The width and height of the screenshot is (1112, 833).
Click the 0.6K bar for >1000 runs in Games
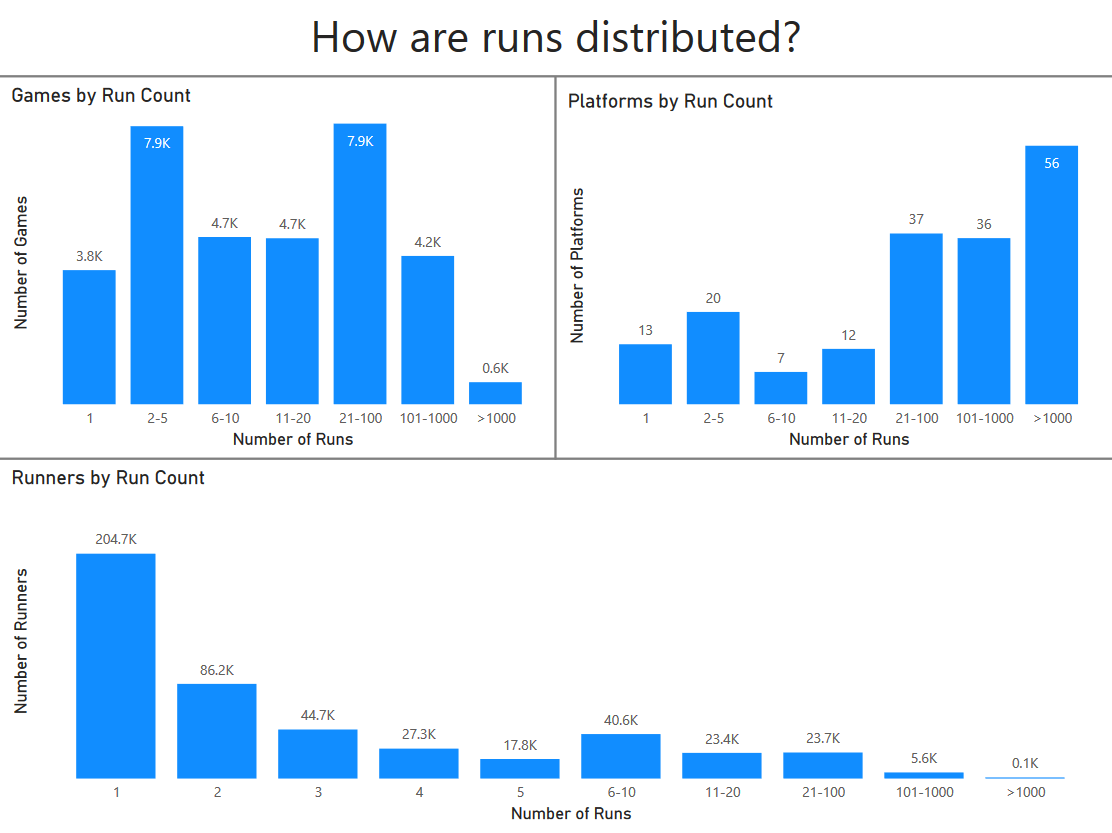pyautogui.click(x=497, y=390)
